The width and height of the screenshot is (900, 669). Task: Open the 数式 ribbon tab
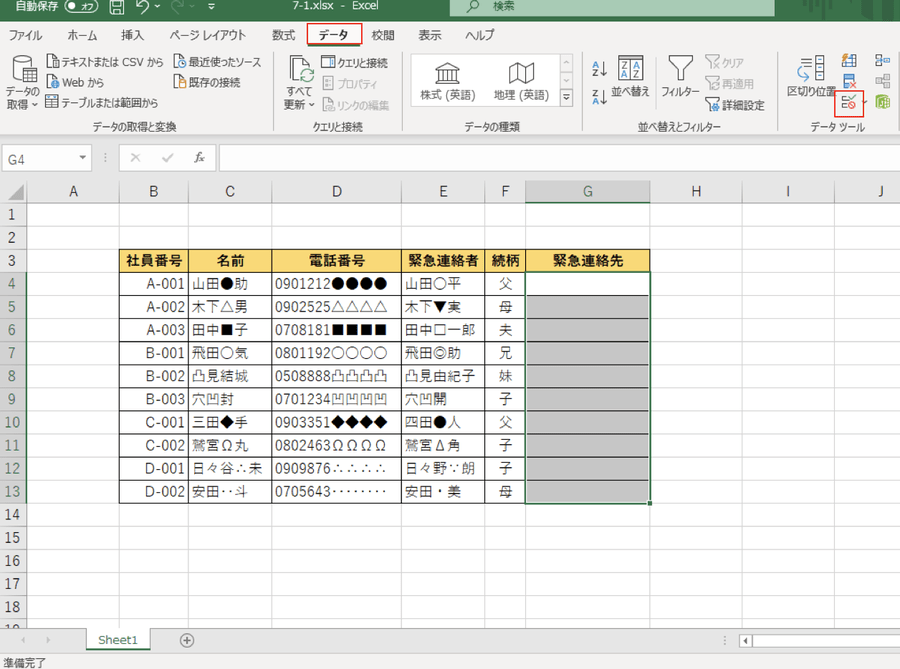(x=283, y=35)
